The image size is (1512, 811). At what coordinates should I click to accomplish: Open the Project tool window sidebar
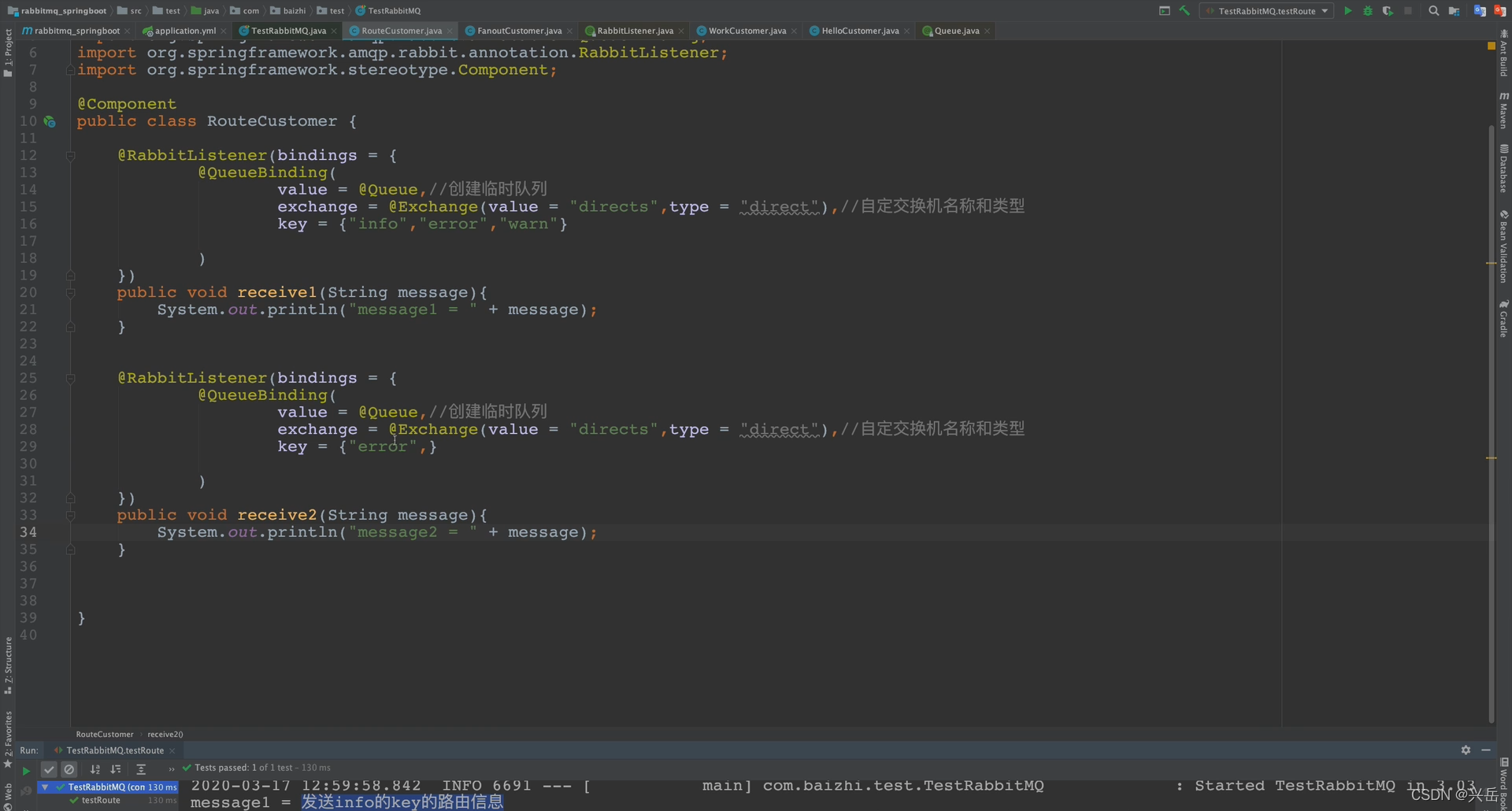[8, 53]
